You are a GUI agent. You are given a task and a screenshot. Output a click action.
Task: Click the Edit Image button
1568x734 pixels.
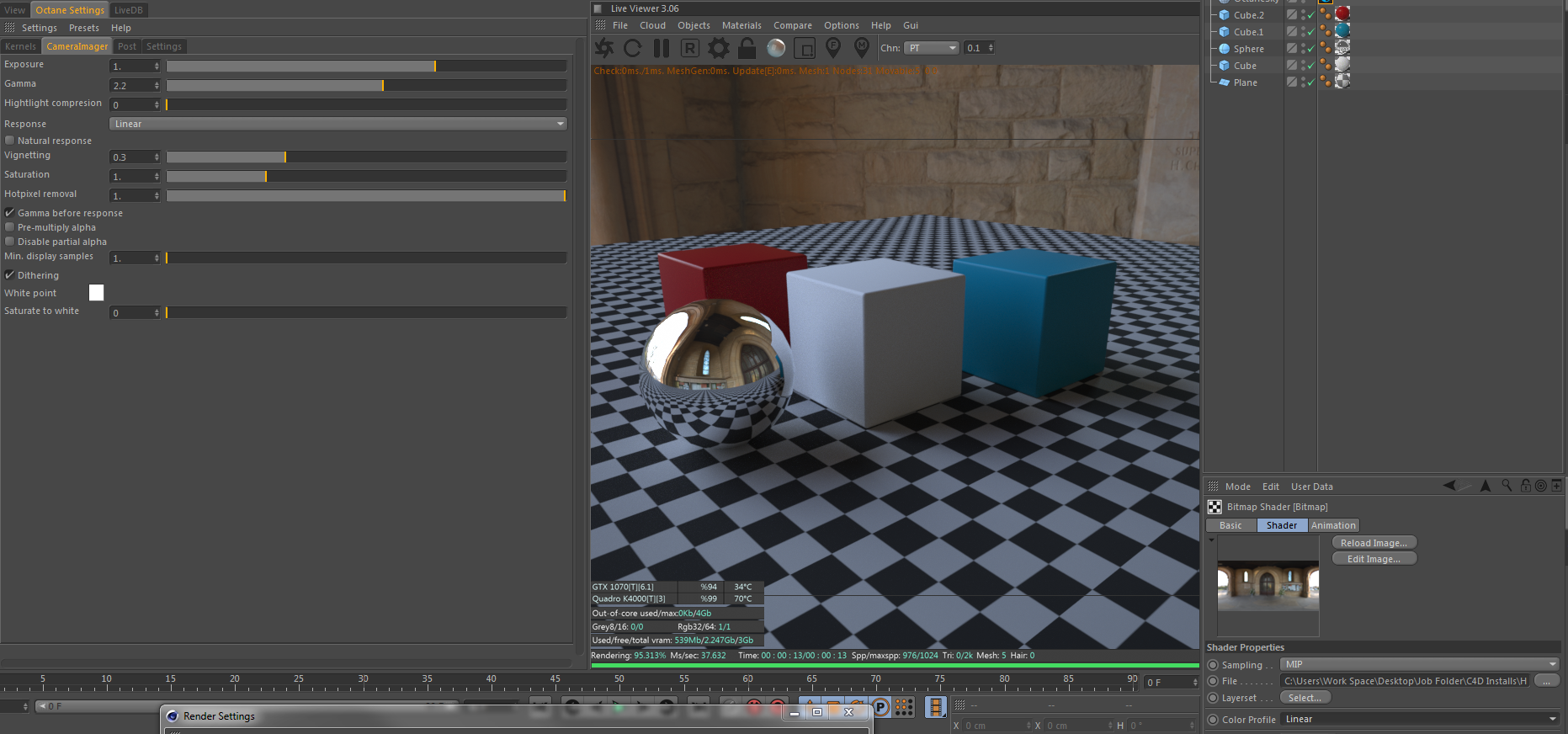click(1374, 559)
